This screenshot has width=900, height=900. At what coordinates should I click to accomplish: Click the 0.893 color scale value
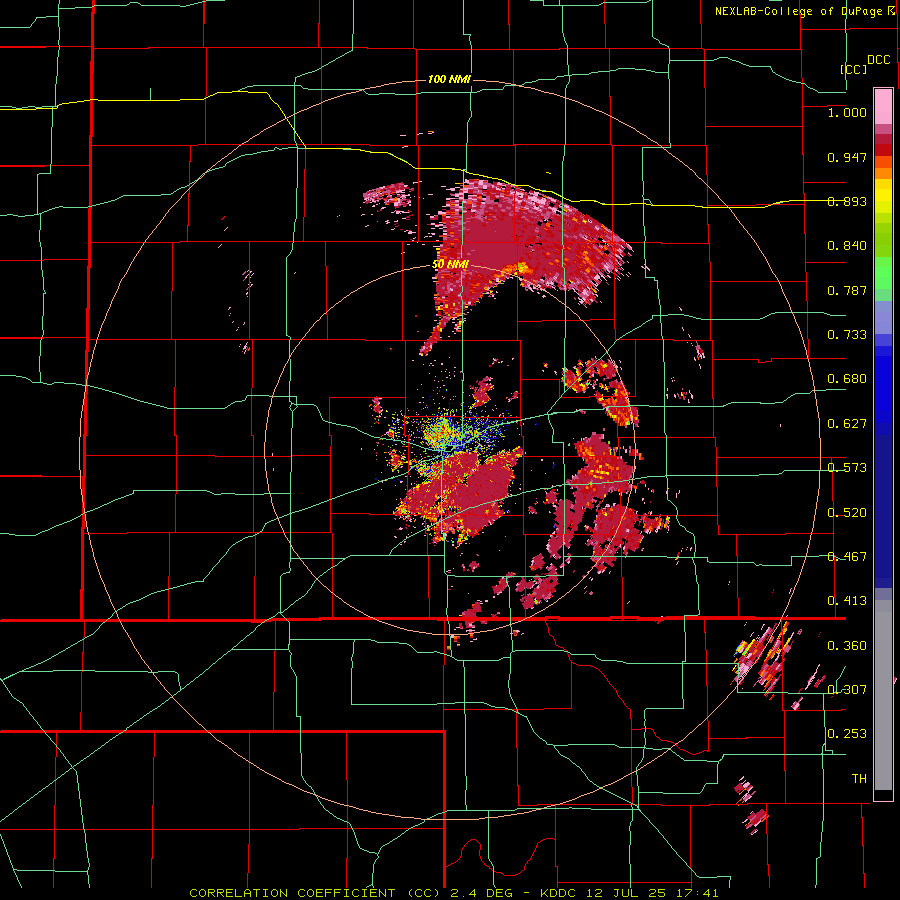tap(847, 201)
